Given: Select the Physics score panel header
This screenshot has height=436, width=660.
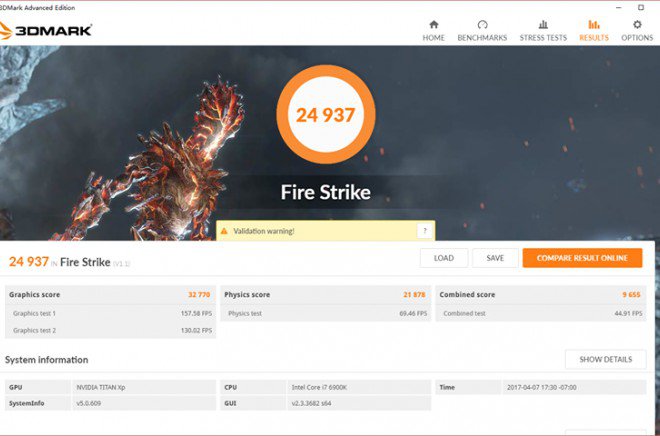Looking at the screenshot, I should pyautogui.click(x=326, y=295).
